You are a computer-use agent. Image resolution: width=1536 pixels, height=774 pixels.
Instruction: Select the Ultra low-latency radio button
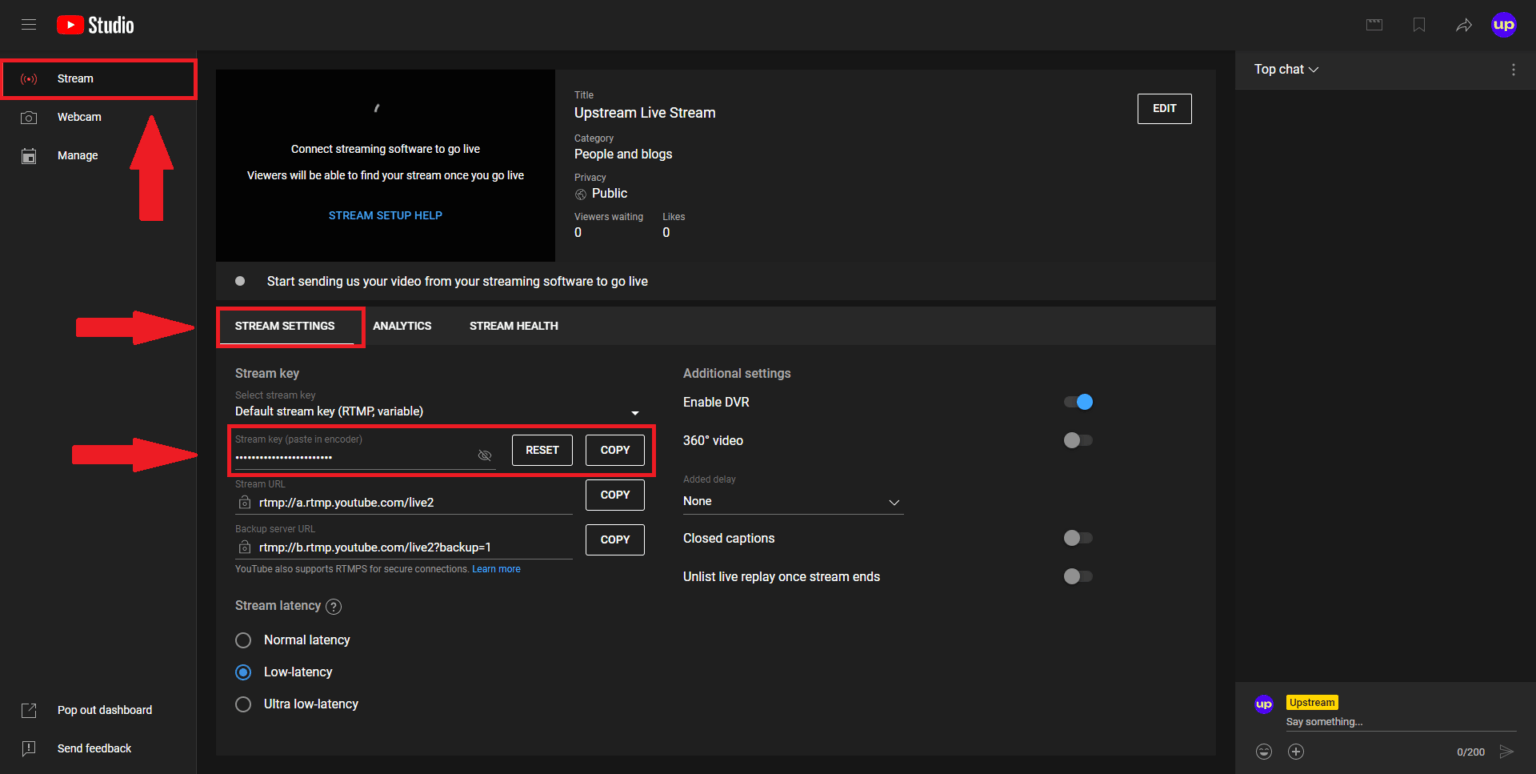242,704
